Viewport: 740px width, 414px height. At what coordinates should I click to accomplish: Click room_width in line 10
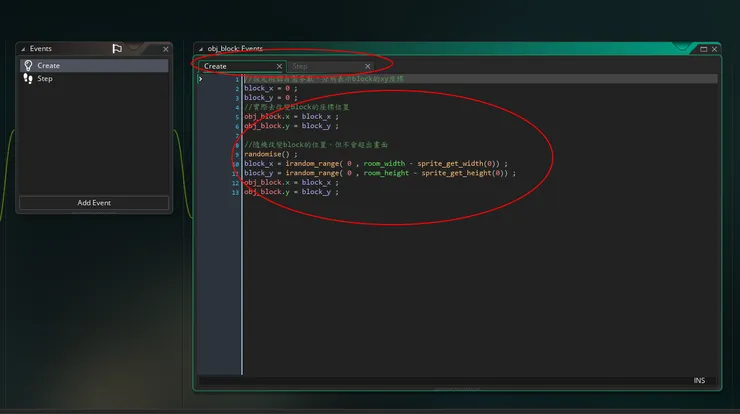[384, 163]
